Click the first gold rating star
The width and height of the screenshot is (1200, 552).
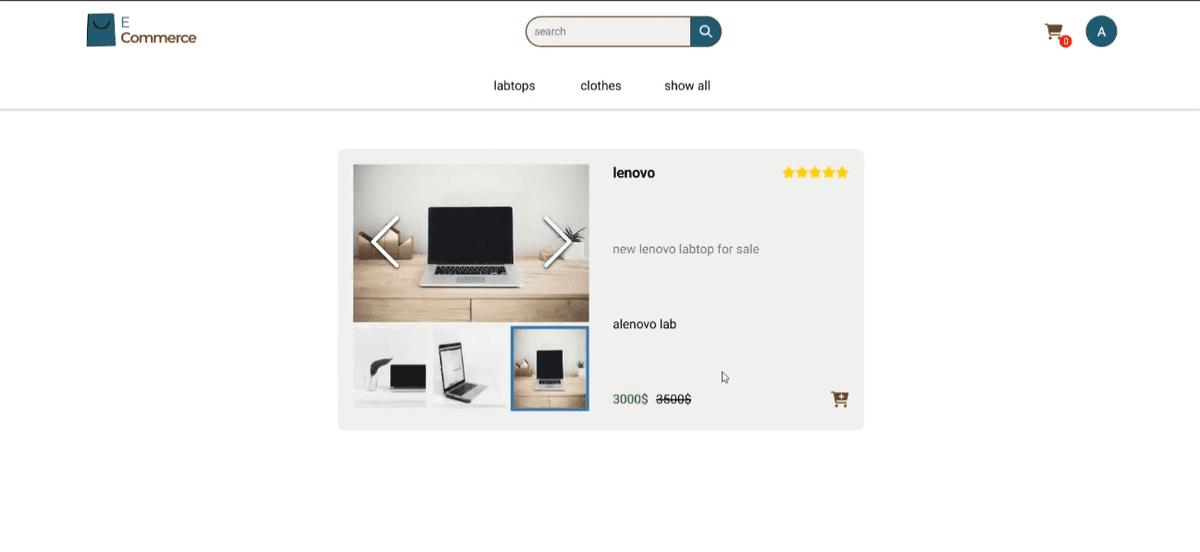(x=789, y=173)
